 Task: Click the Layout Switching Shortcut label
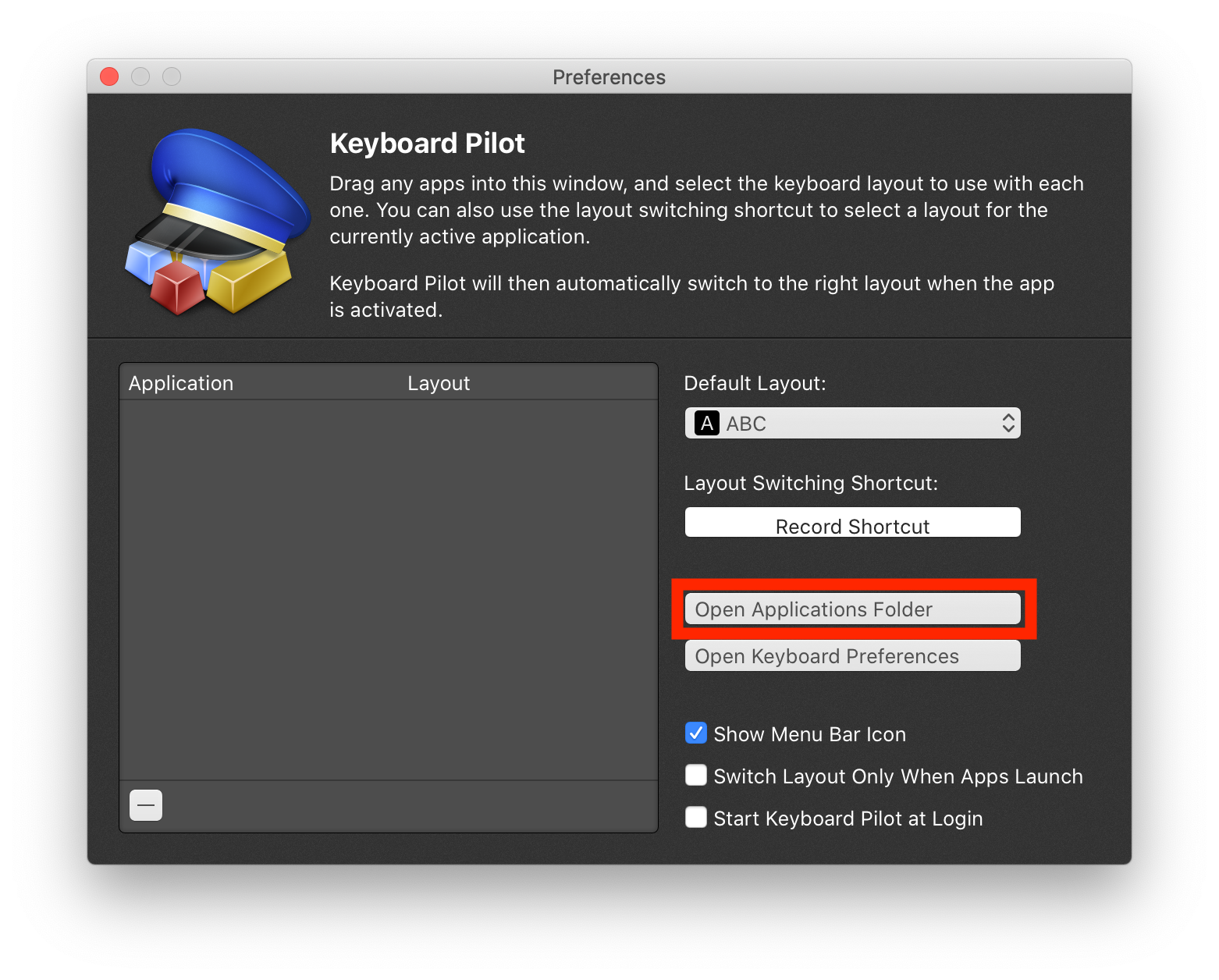811,483
